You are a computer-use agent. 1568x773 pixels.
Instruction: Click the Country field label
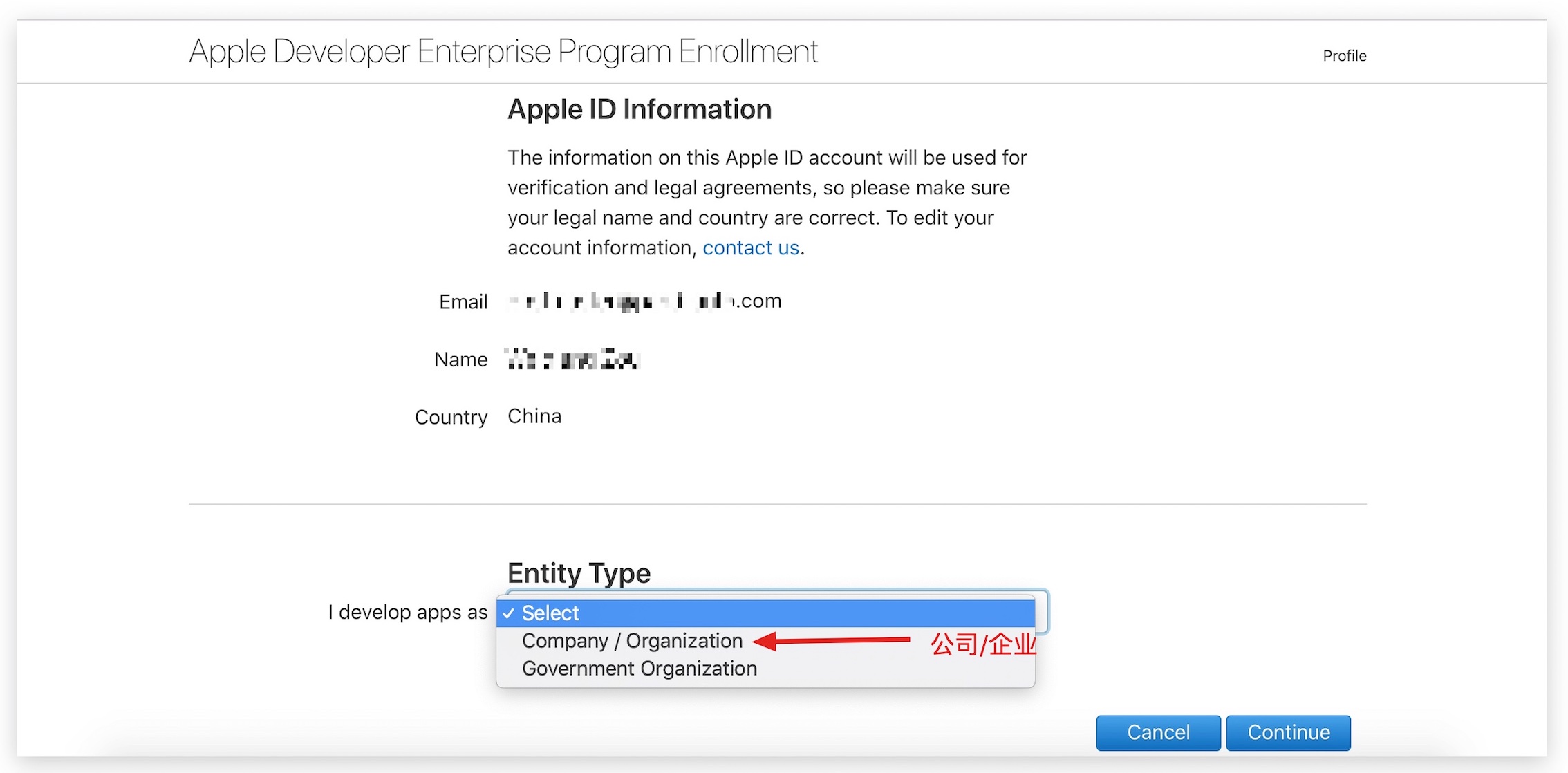pyautogui.click(x=451, y=417)
